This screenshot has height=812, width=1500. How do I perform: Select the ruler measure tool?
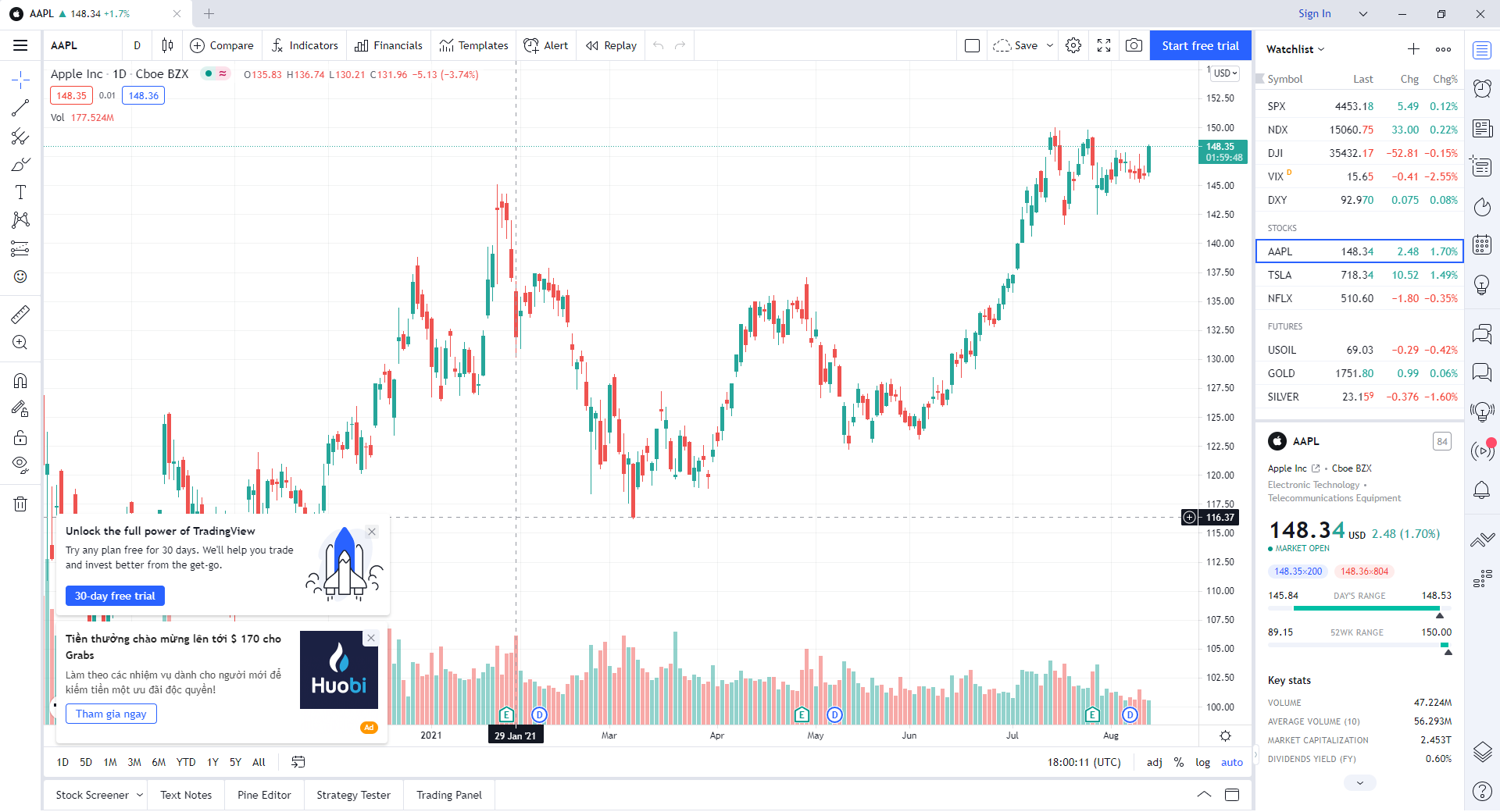20,314
